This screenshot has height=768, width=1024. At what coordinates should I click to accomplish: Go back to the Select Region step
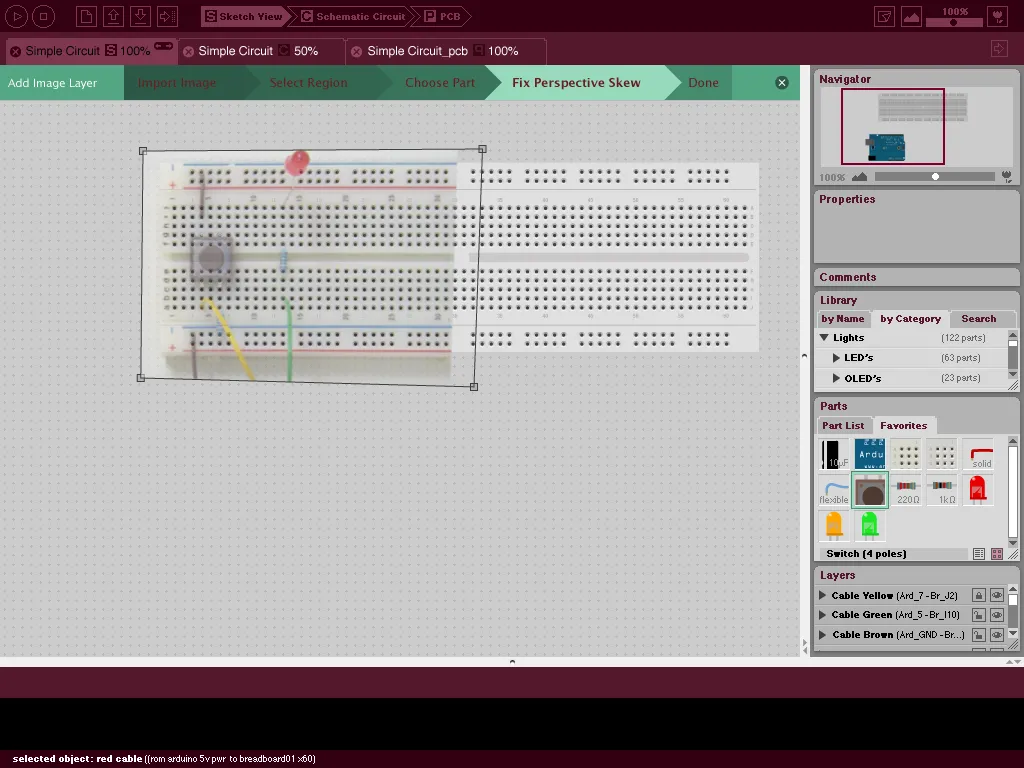pyautogui.click(x=308, y=83)
